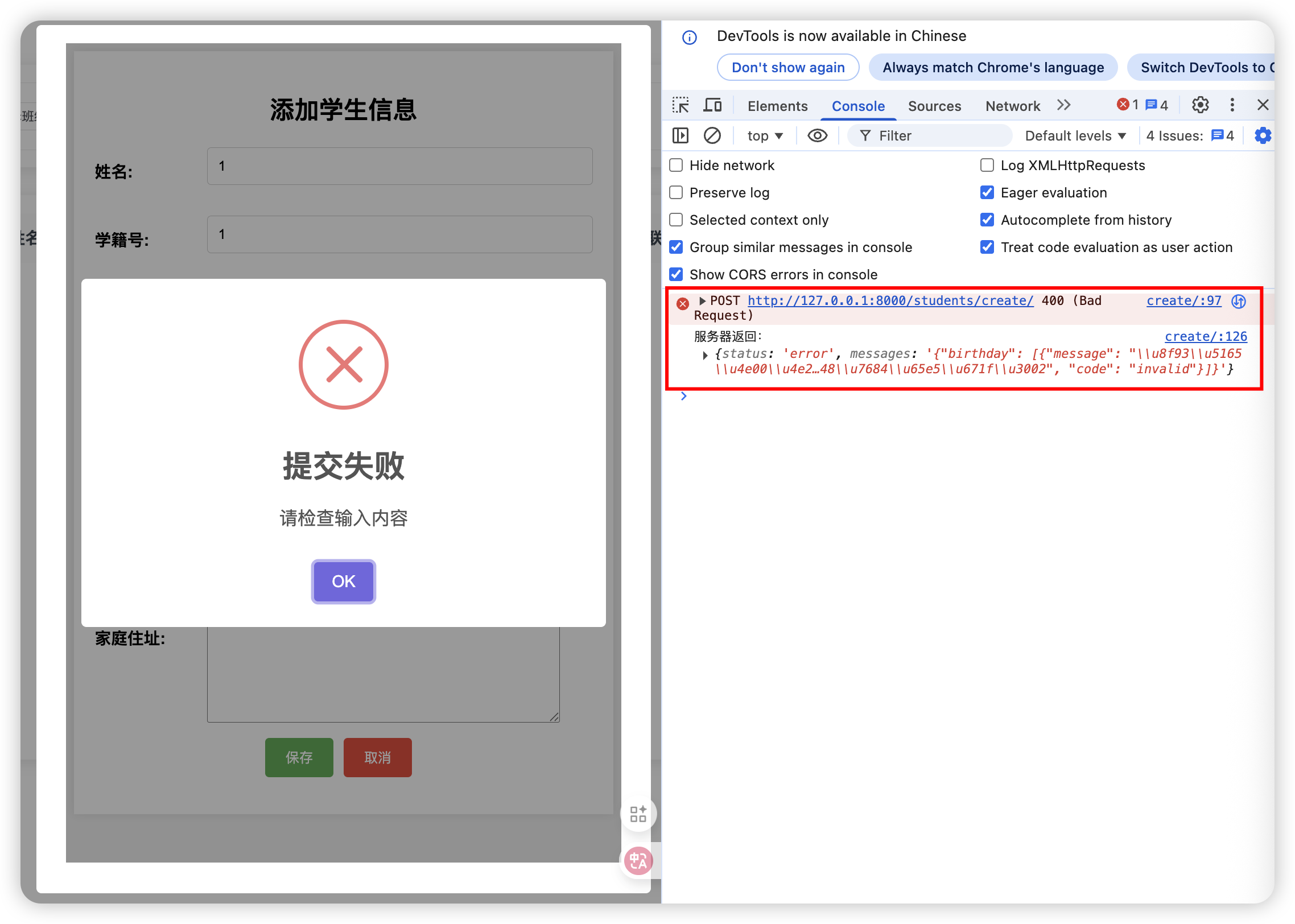Show the console sidebar panel icon

680,135
